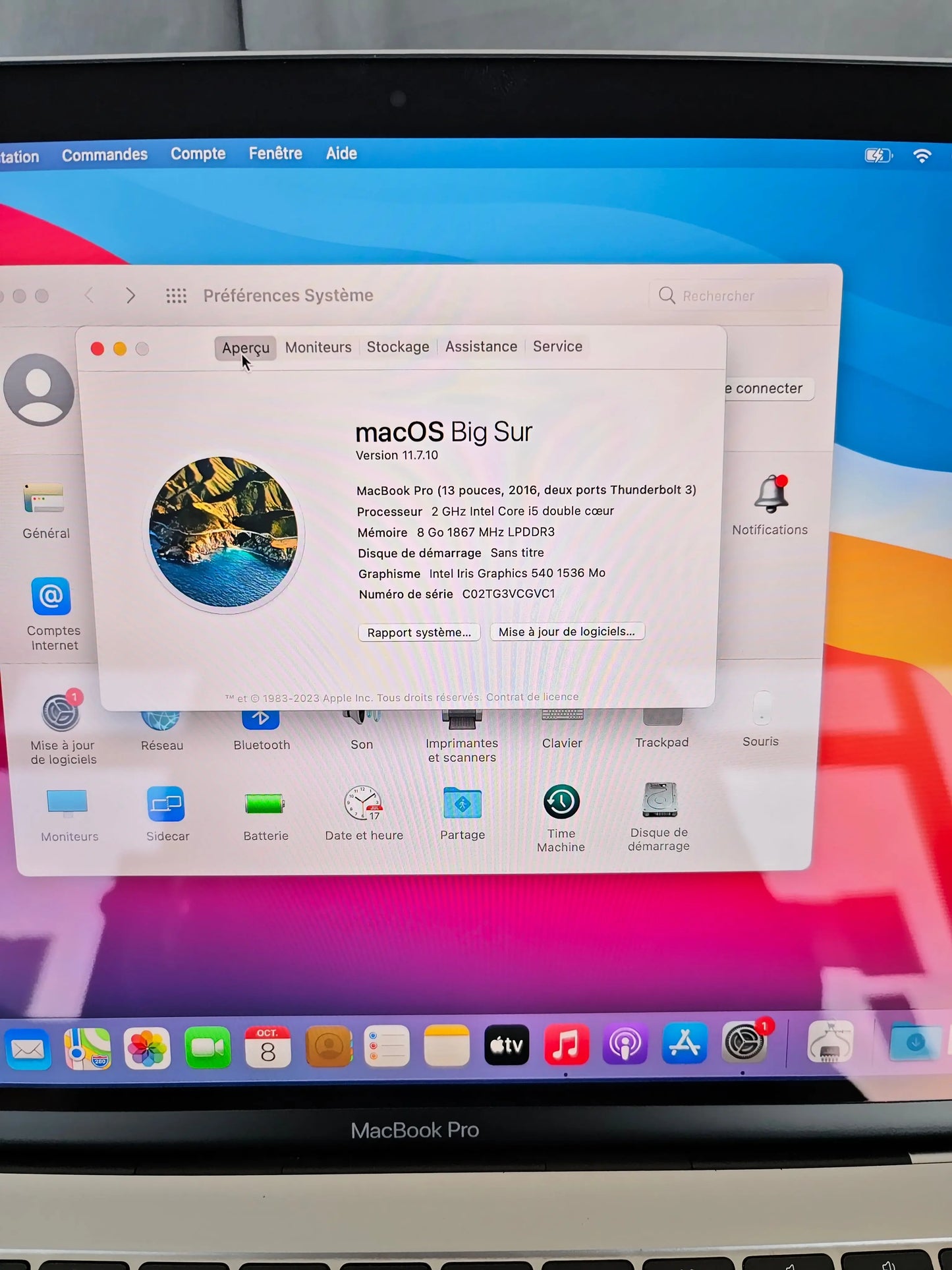Open App Store from Dock
952x1270 pixels.
[685, 1043]
